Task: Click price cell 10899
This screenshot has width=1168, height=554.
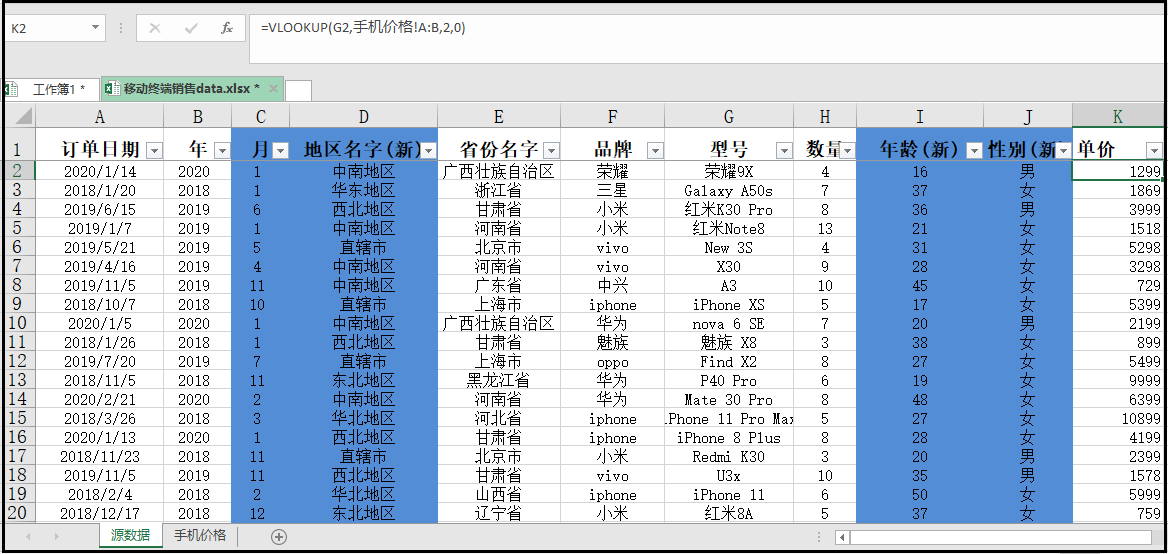Action: (x=1118, y=418)
